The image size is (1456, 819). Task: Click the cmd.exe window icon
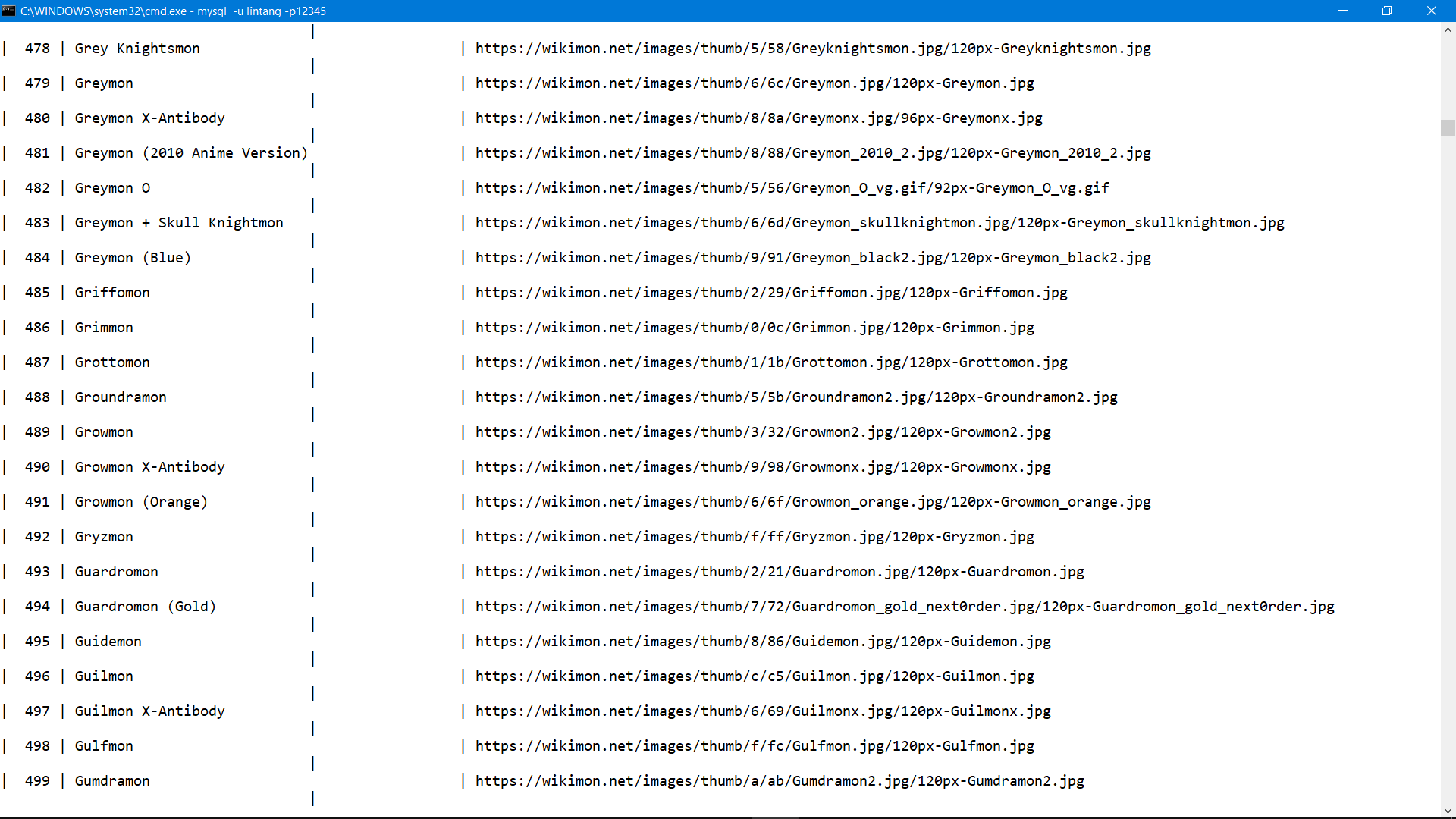tap(8, 11)
